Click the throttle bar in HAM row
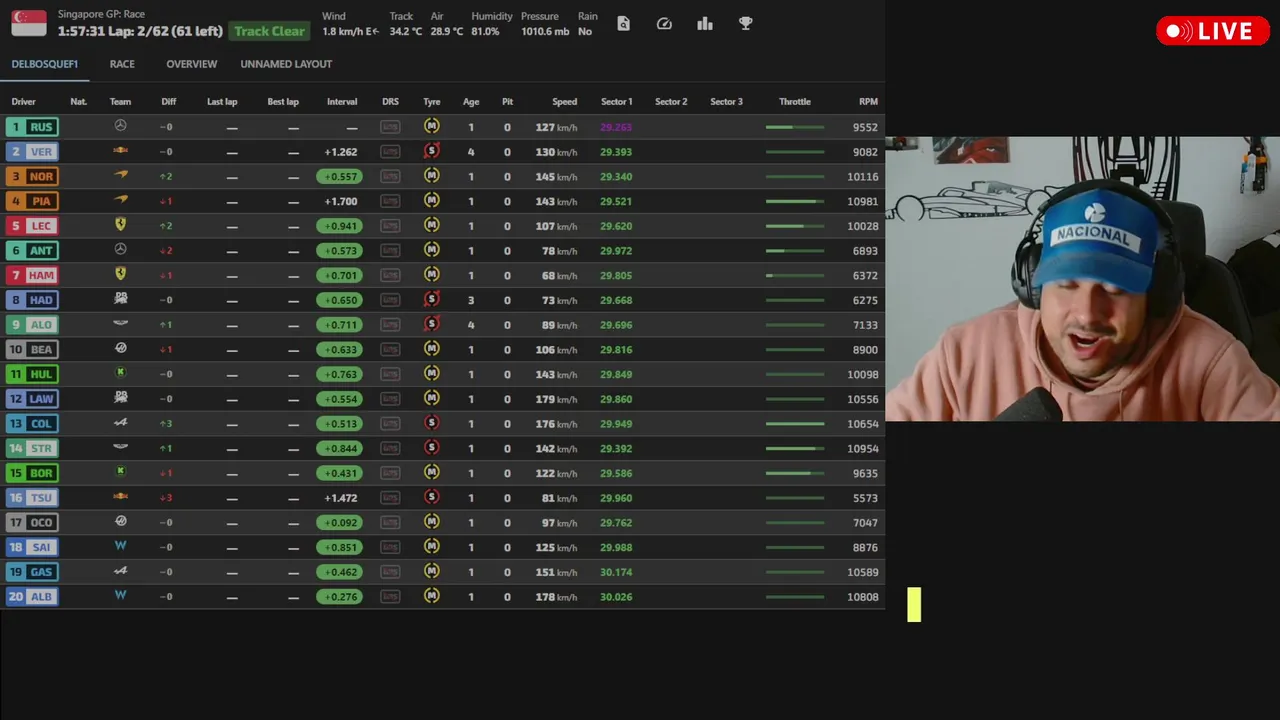 (795, 275)
